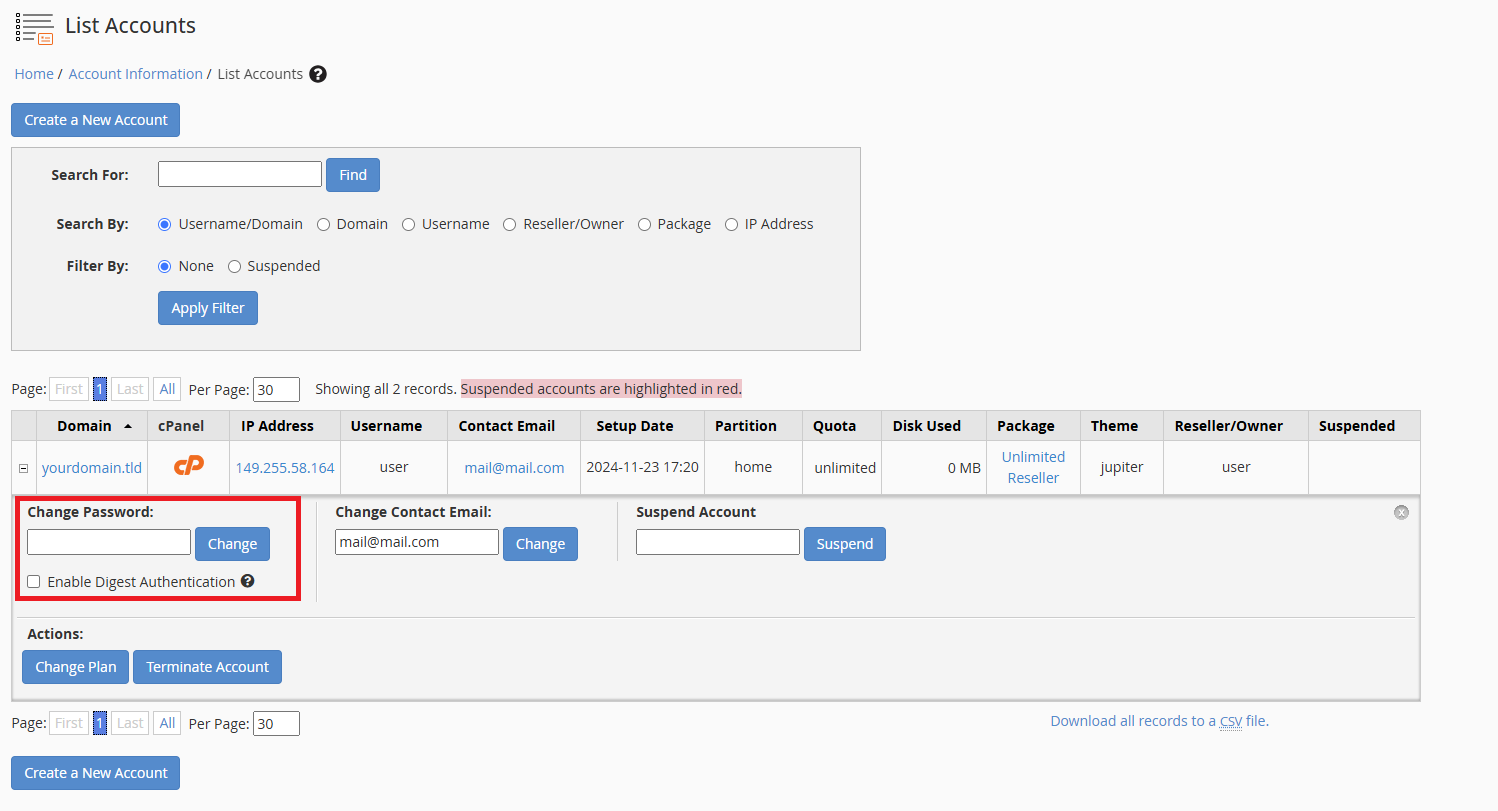1498x811 pixels.
Task: Click Change button under Change Contact Email
Action: pos(541,544)
